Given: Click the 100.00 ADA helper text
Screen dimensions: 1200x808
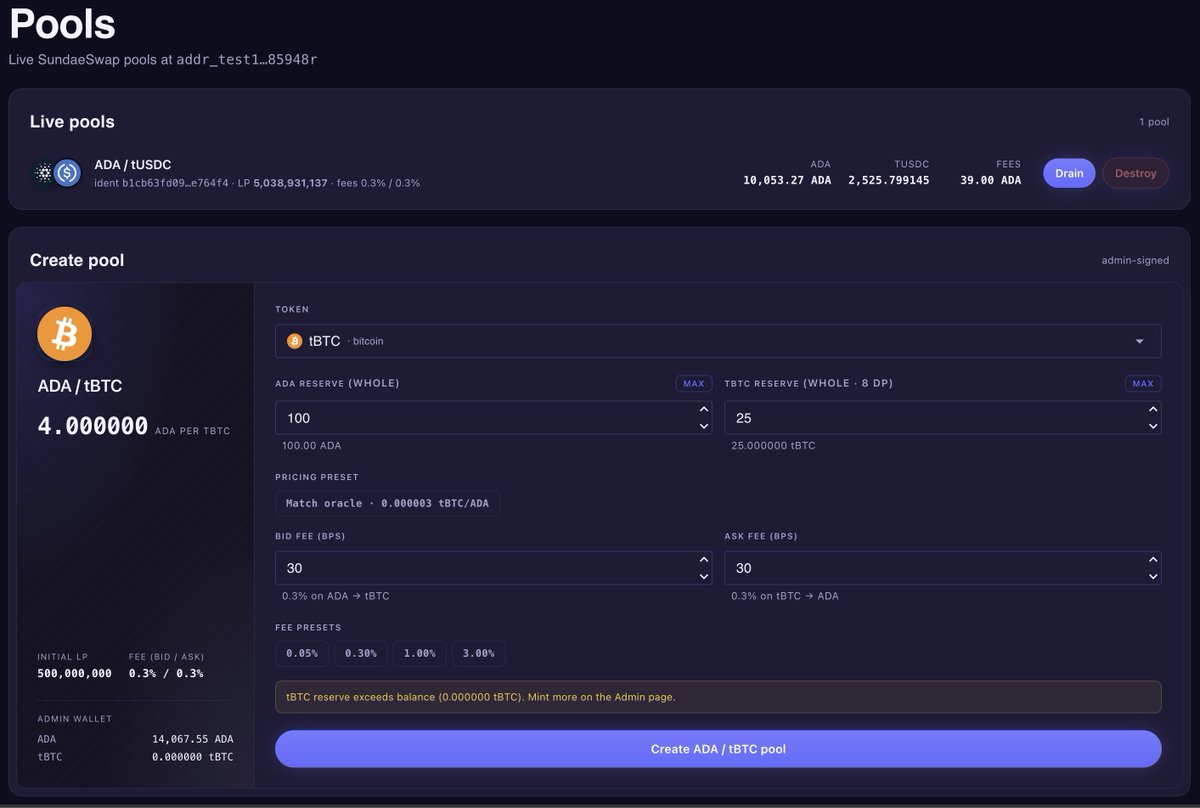Looking at the screenshot, I should click(x=311, y=446).
